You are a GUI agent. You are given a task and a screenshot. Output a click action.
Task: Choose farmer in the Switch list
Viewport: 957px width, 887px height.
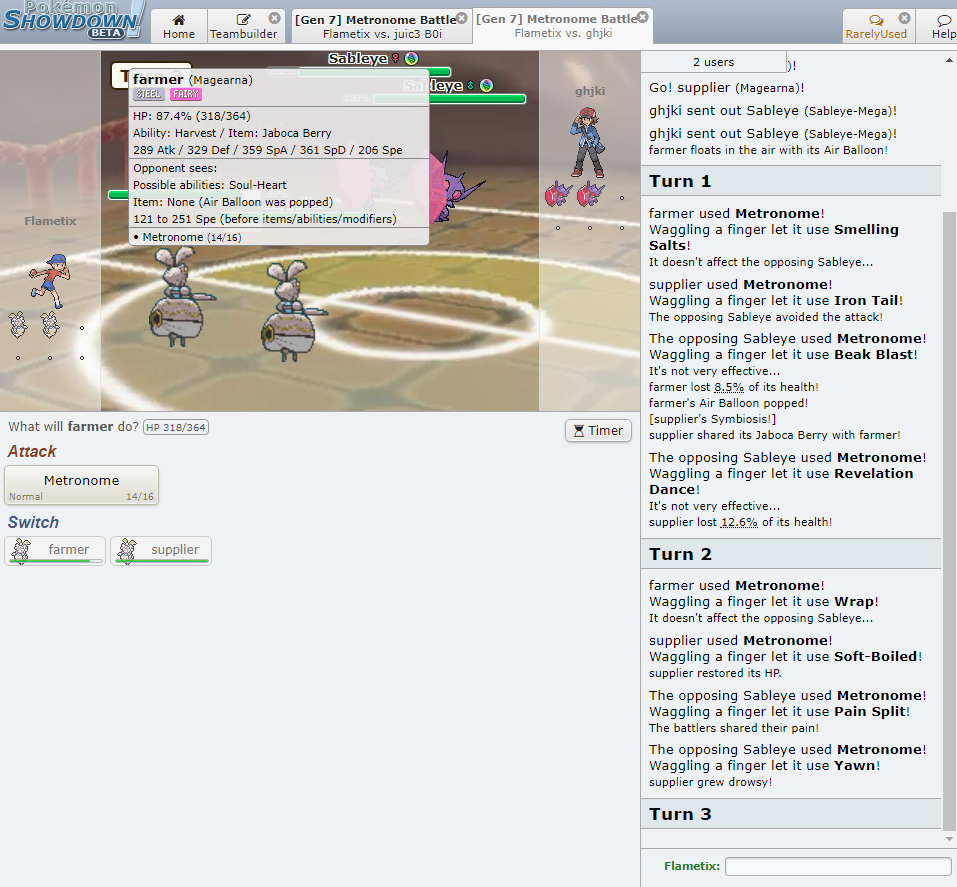(55, 551)
